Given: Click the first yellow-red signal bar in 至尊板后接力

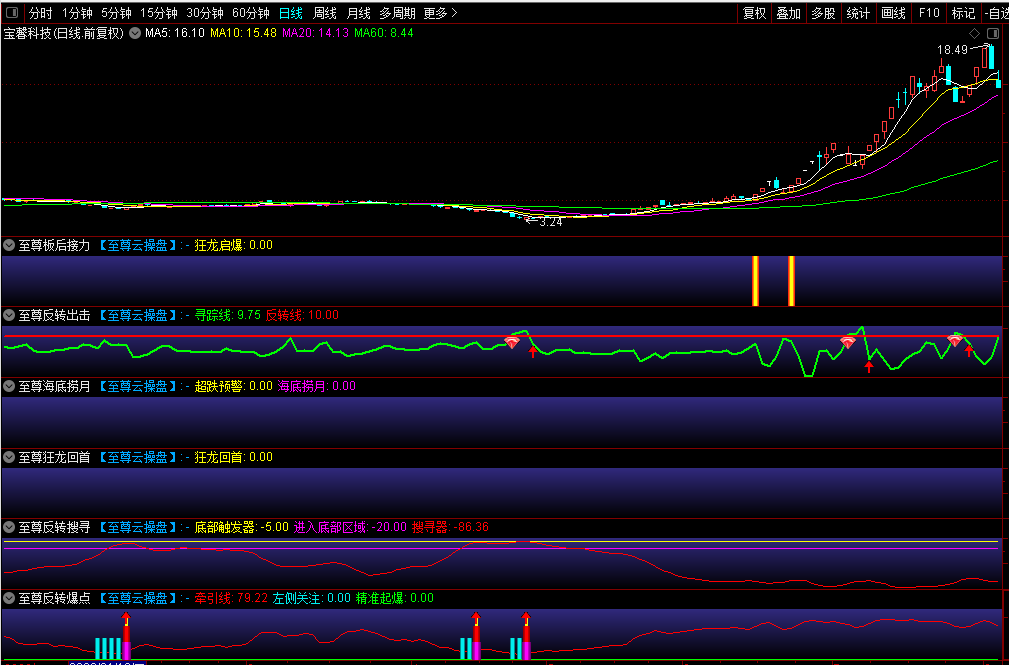Looking at the screenshot, I should tap(755, 280).
